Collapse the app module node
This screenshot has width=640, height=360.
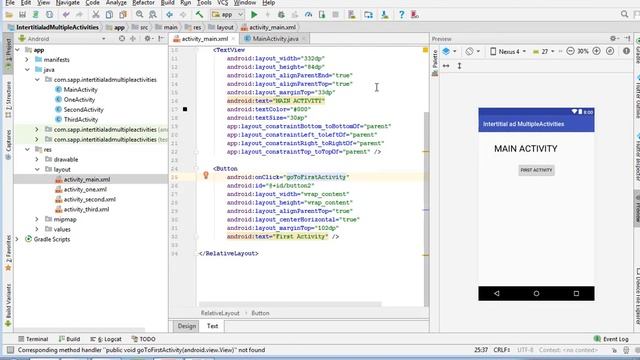click(x=18, y=50)
